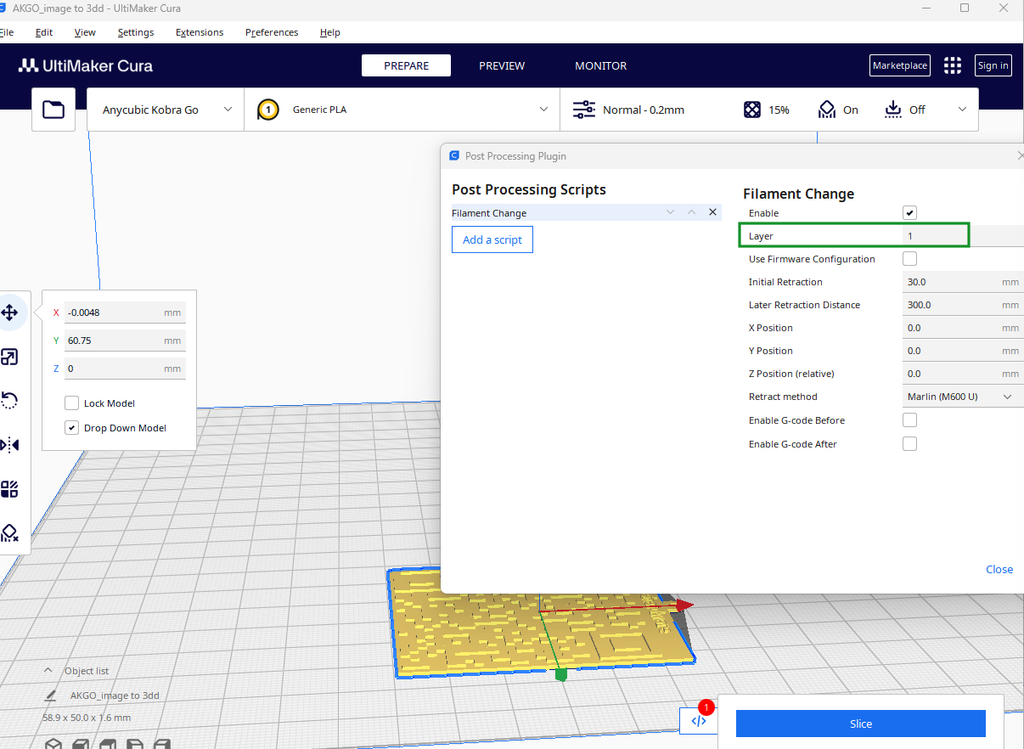Select the Support Blocker tool
Screen dimensions: 1024x749
(x=10, y=533)
